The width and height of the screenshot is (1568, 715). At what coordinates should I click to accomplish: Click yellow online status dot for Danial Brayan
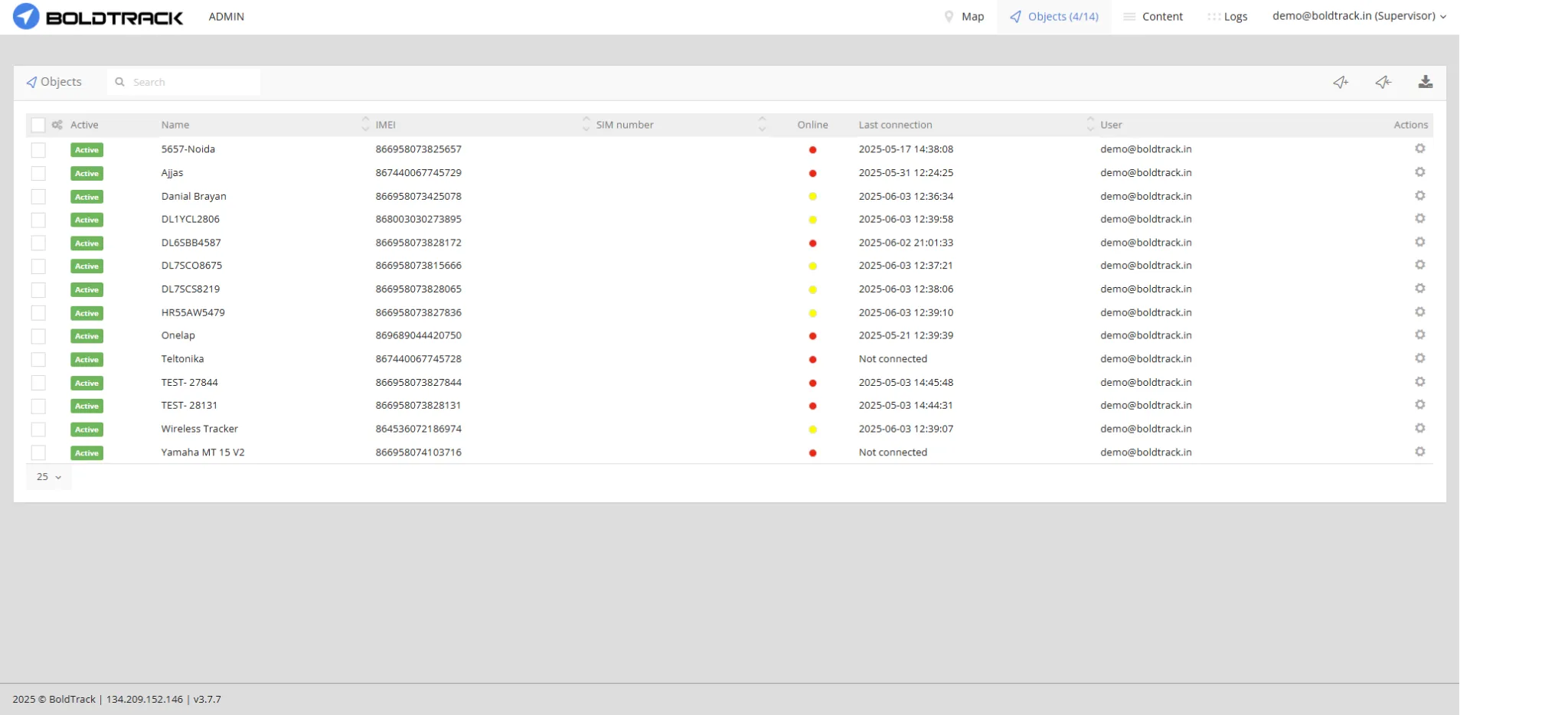coord(812,197)
